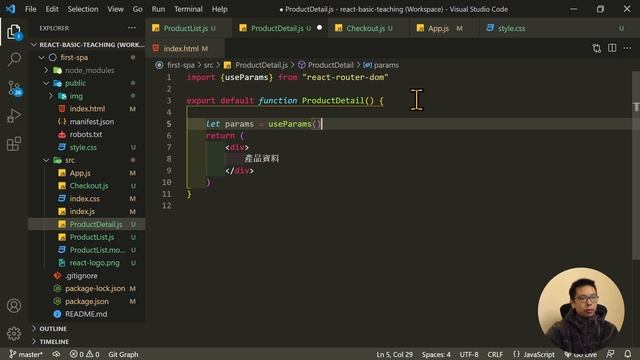Switch to the App.js tab

(x=443, y=28)
